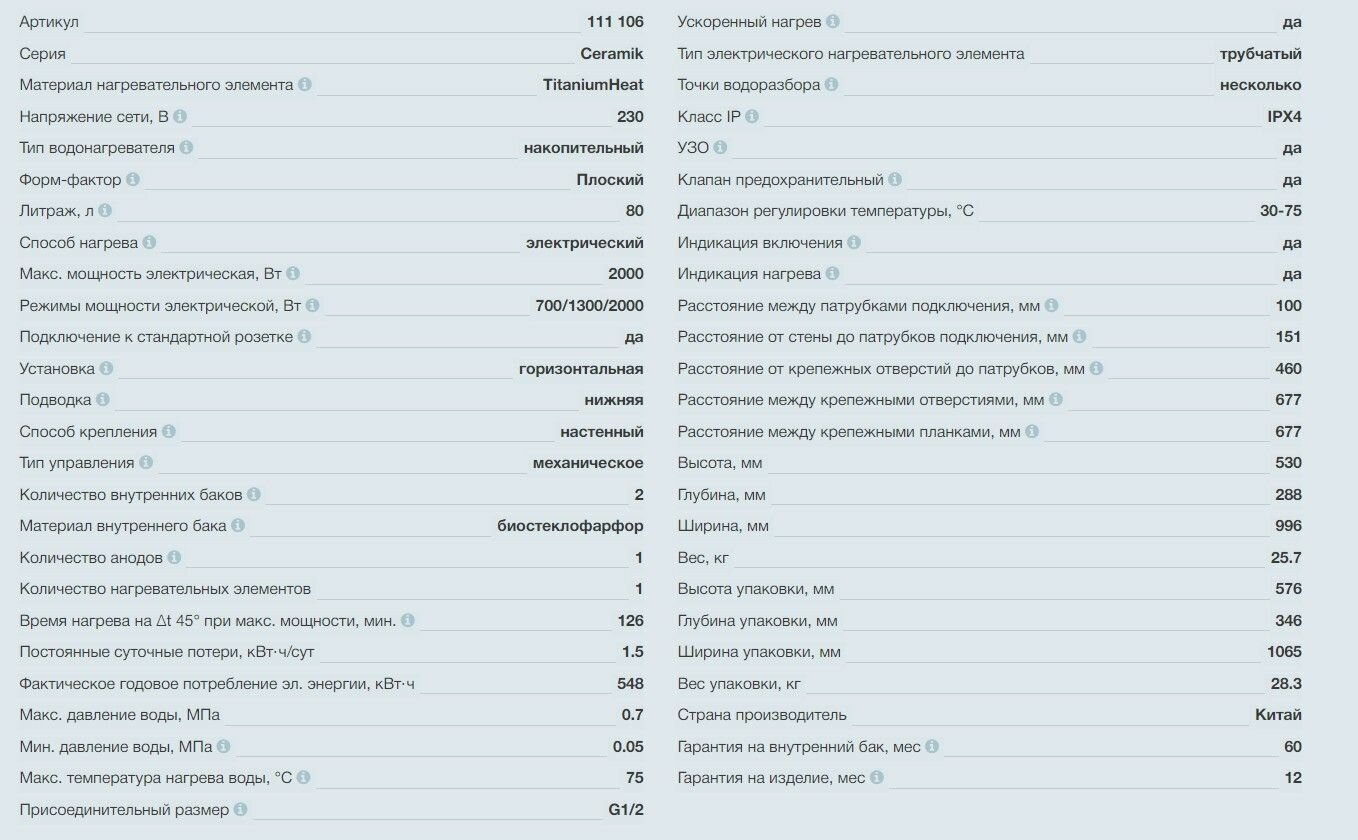Open info icon for Подводка

click(x=103, y=400)
